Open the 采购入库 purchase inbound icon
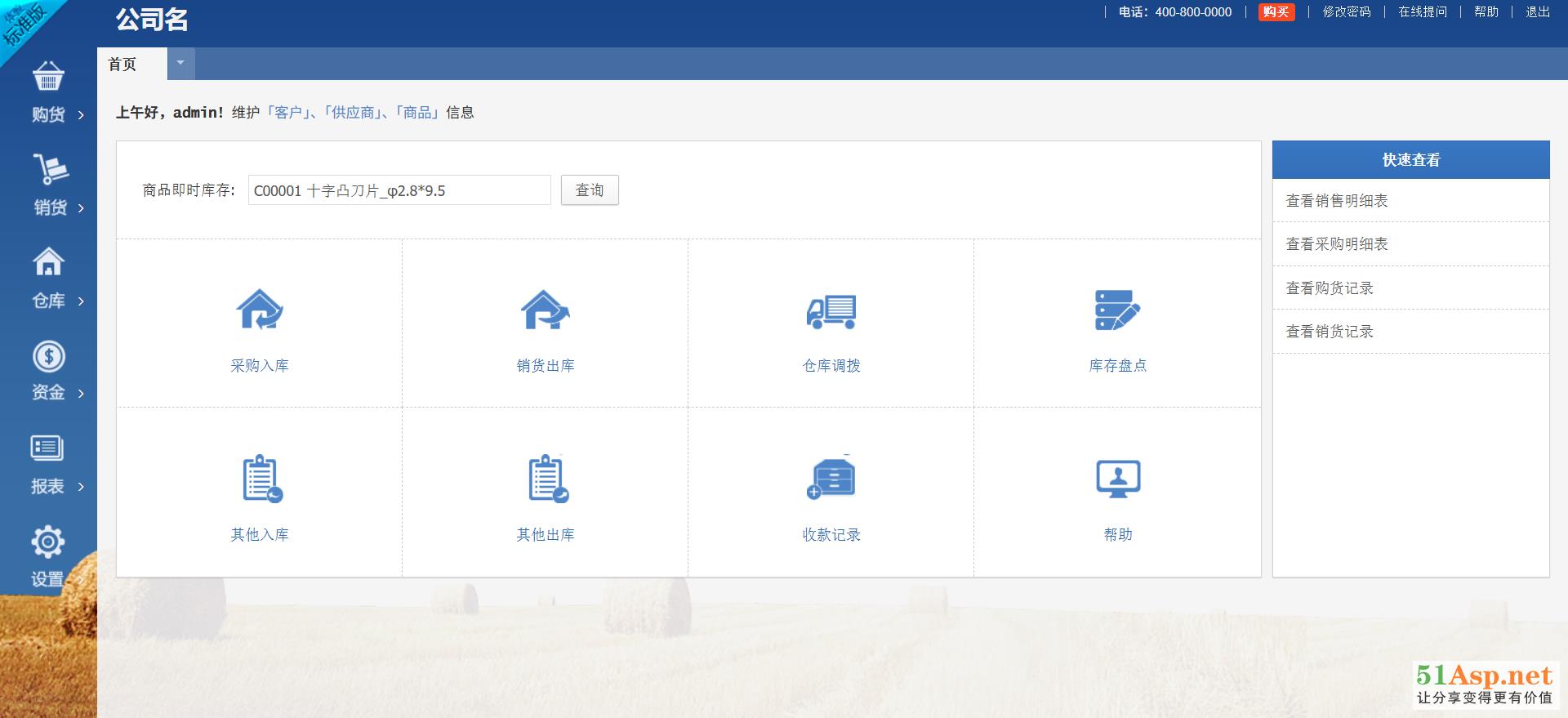Screen dimensions: 1568x718 [260, 310]
